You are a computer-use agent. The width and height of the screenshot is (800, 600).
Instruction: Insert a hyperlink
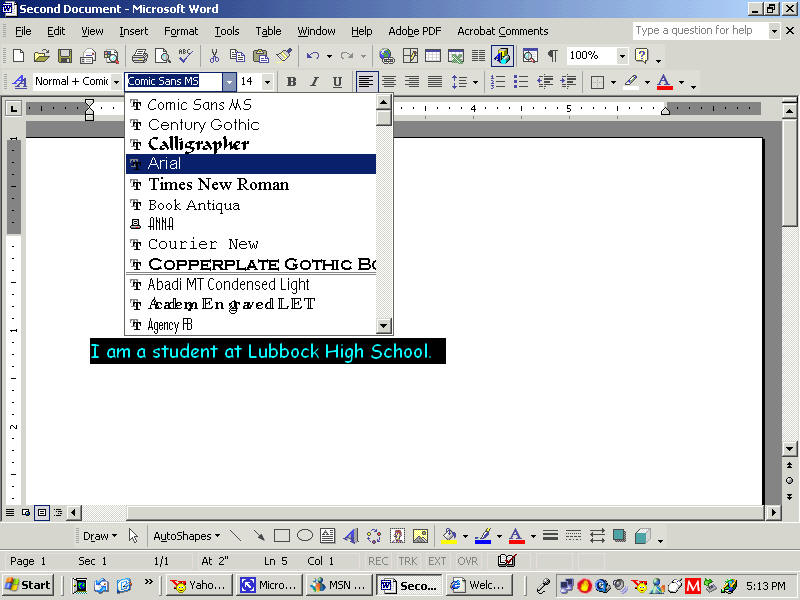click(x=387, y=56)
